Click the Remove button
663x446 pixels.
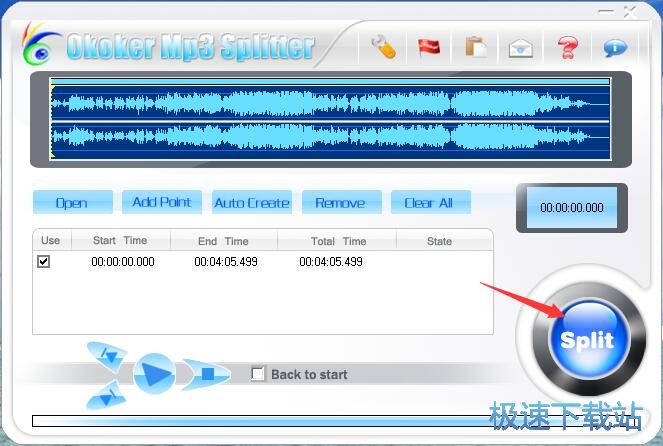pos(340,203)
